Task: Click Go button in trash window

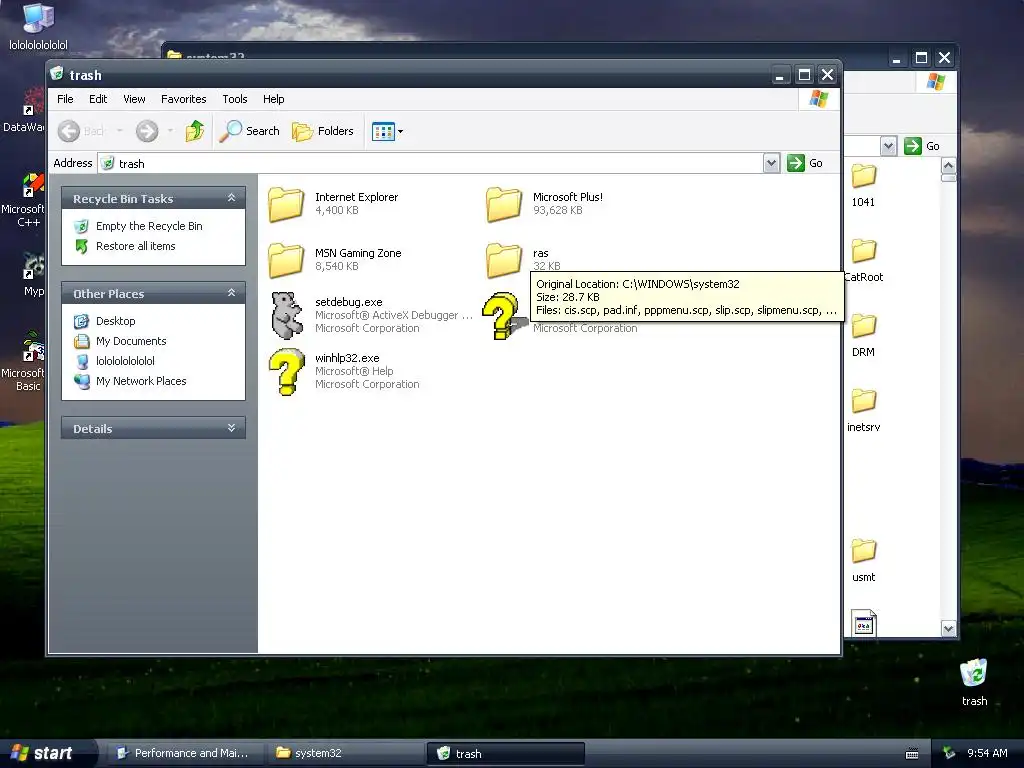Action: coord(805,163)
